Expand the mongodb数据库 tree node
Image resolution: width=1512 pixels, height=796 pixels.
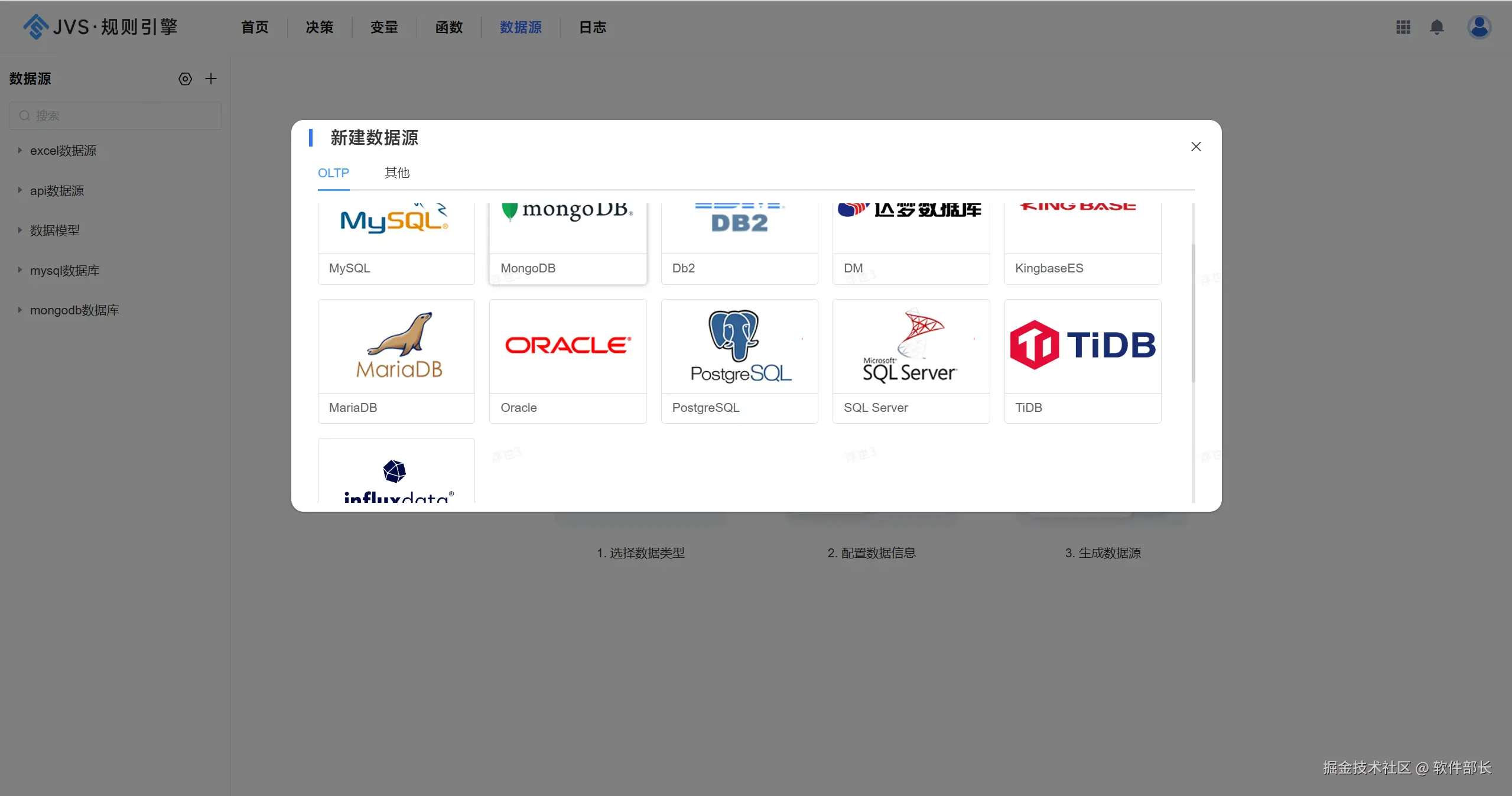point(19,310)
